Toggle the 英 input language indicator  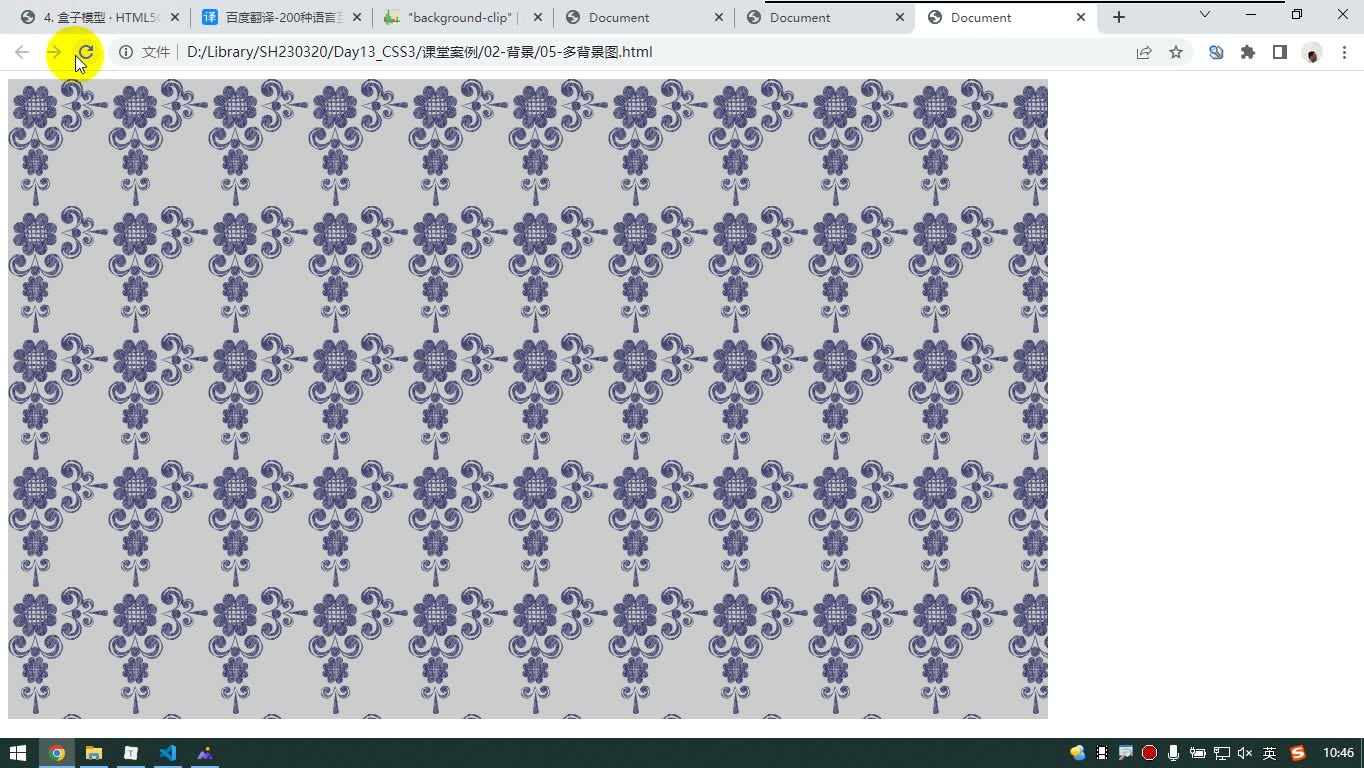(1269, 753)
